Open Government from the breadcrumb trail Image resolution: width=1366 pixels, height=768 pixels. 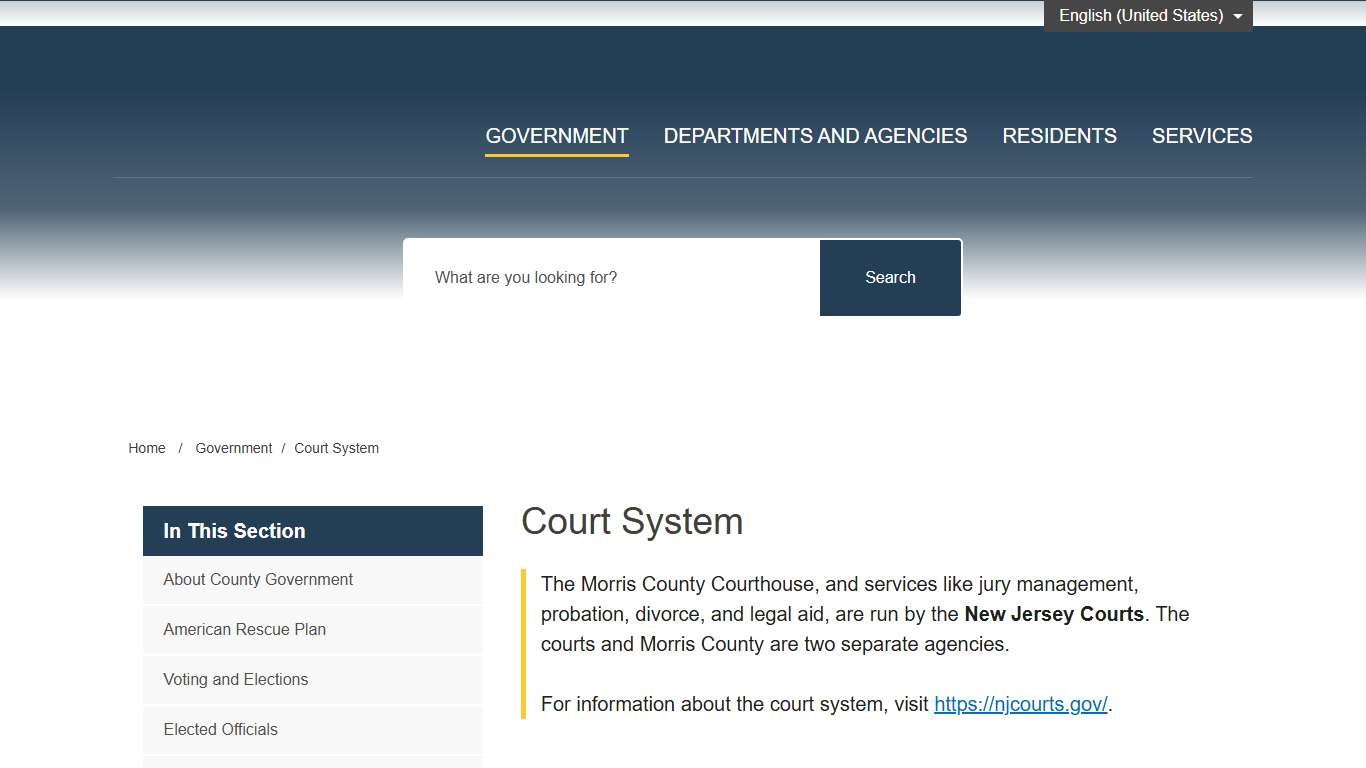coord(233,448)
